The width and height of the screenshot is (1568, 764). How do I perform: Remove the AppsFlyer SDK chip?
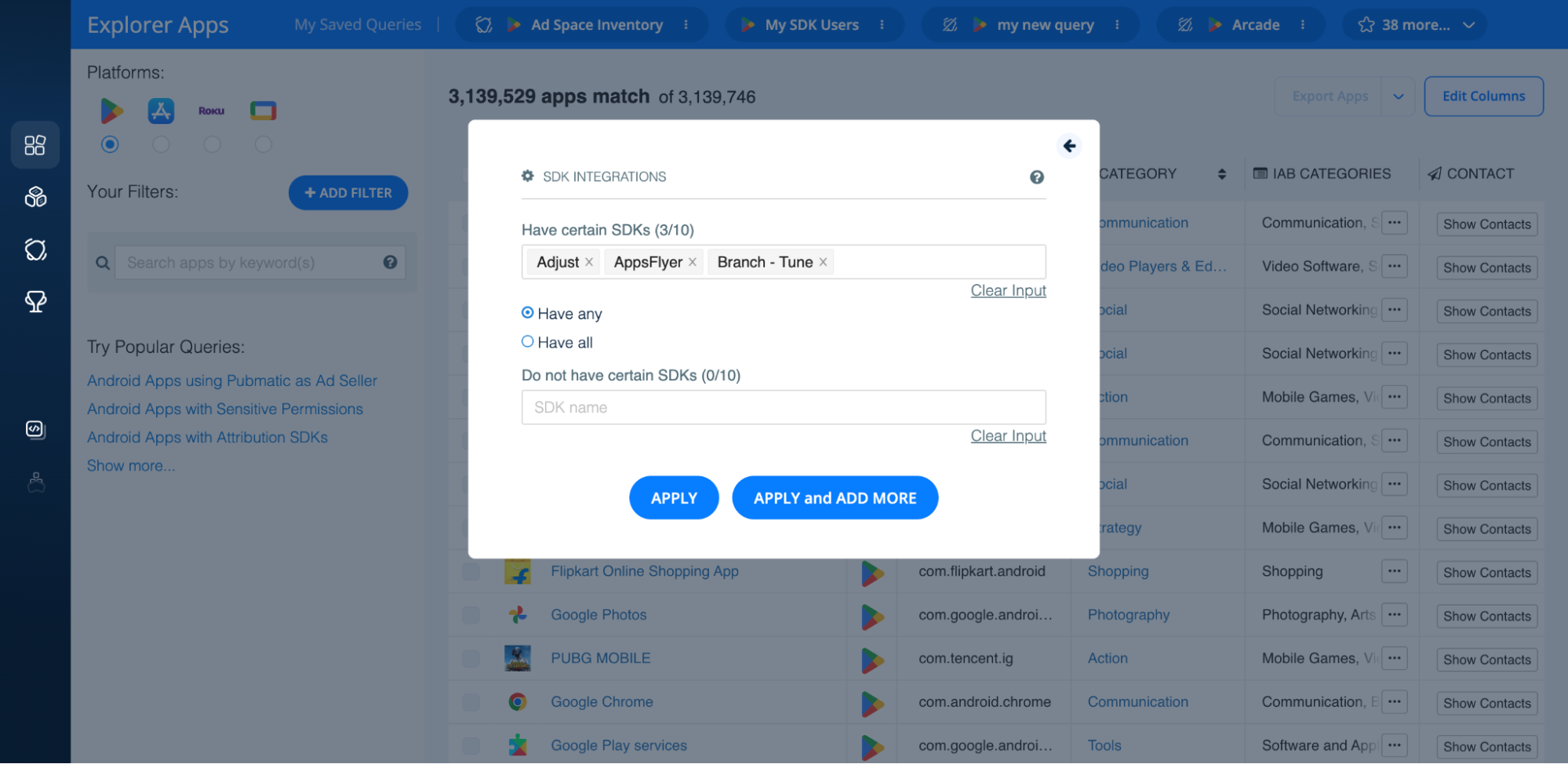693,262
